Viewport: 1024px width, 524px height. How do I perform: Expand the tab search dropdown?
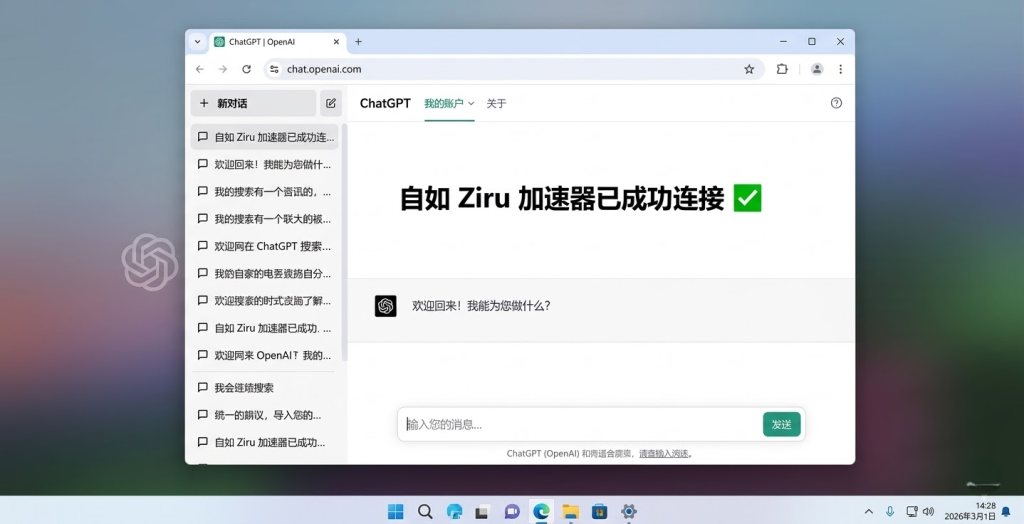[197, 42]
